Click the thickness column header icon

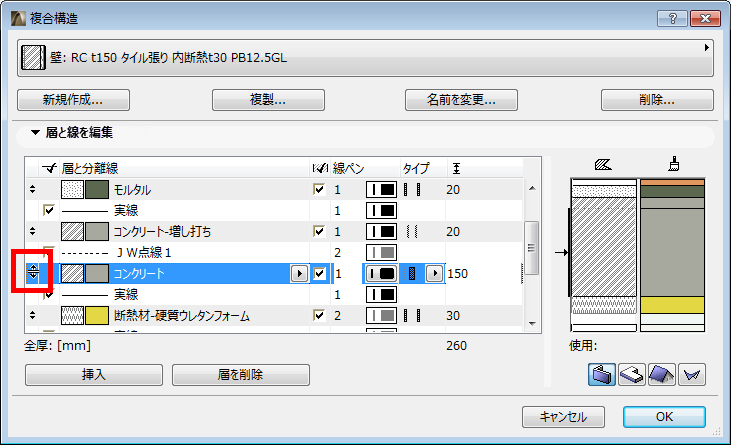pyautogui.click(x=456, y=168)
